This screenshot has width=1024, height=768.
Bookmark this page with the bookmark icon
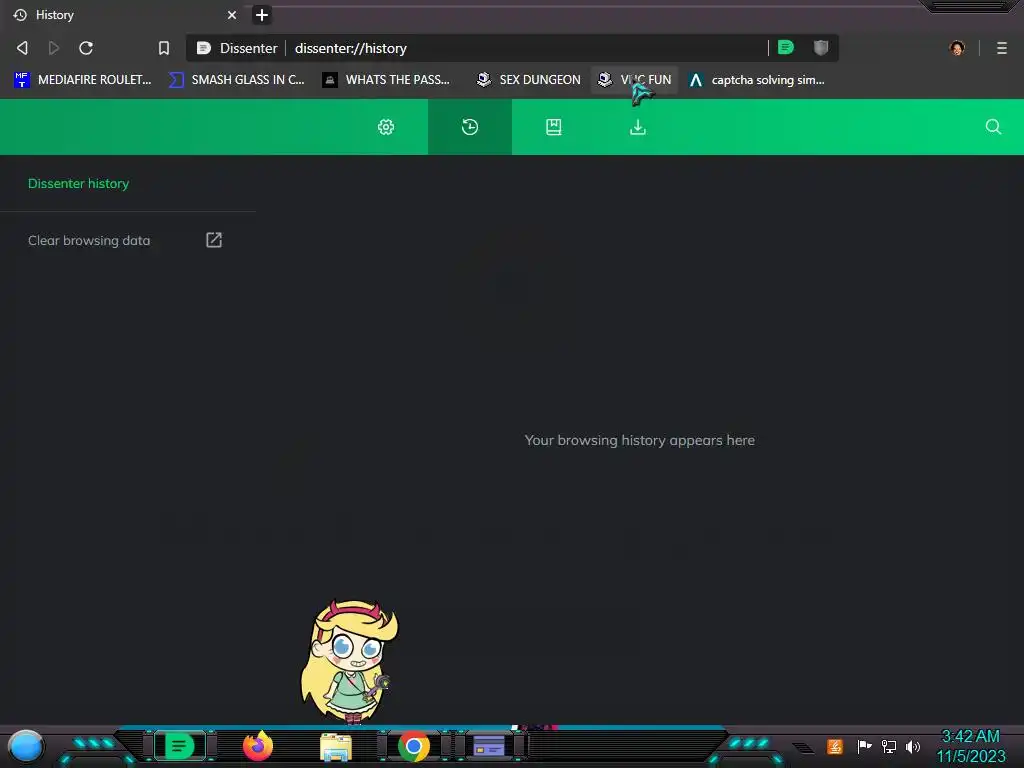tap(164, 48)
